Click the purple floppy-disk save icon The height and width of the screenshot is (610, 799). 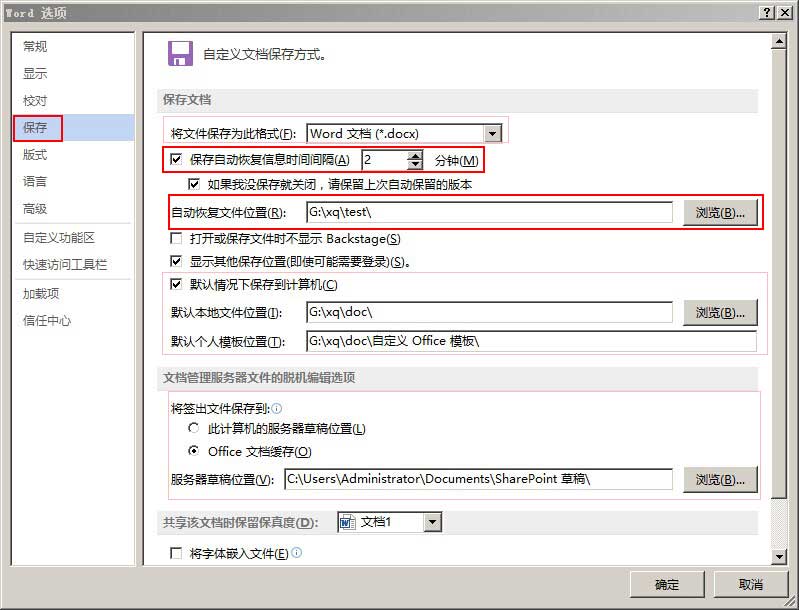click(180, 54)
